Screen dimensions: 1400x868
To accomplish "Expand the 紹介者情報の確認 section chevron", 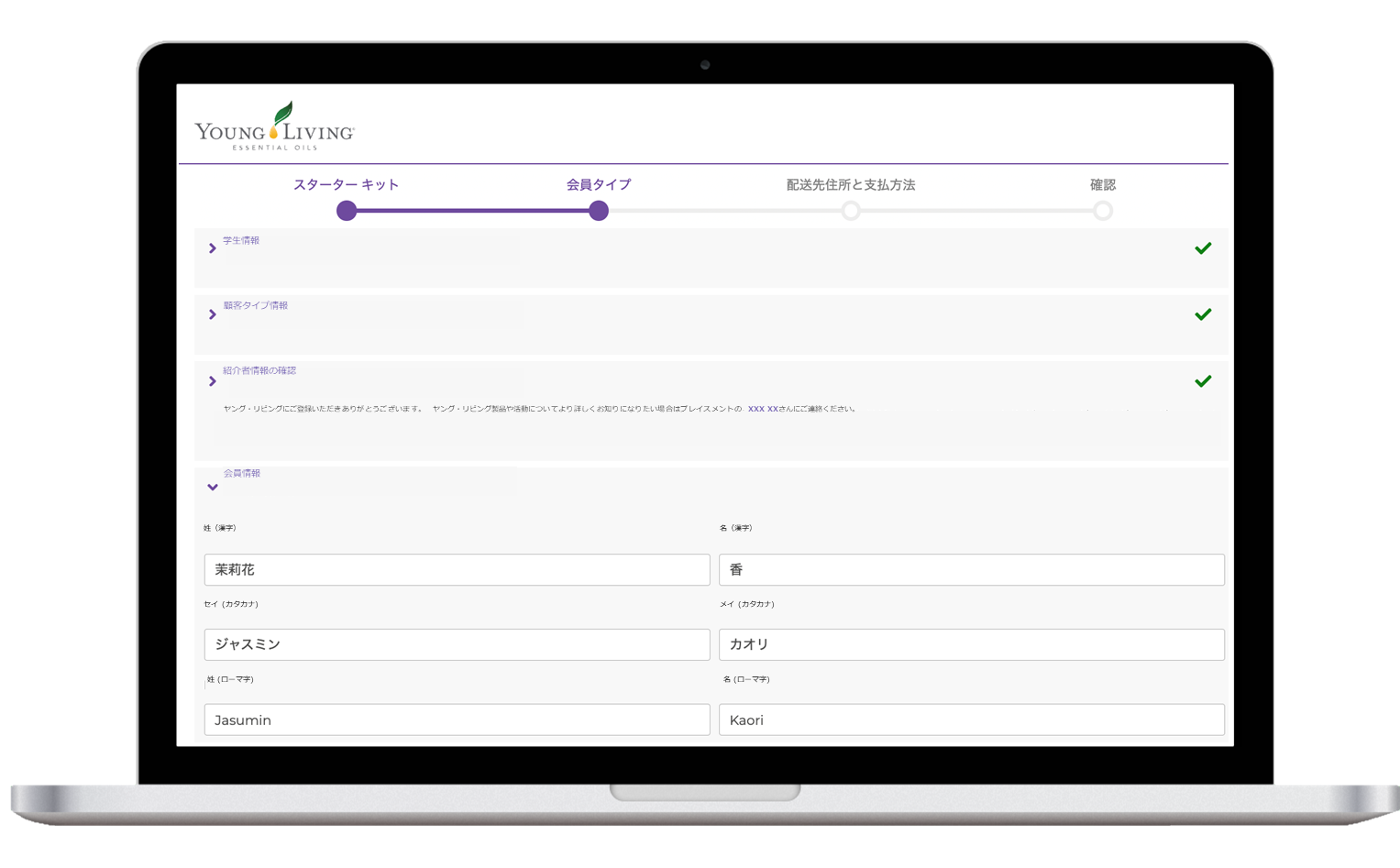I will click(x=213, y=381).
